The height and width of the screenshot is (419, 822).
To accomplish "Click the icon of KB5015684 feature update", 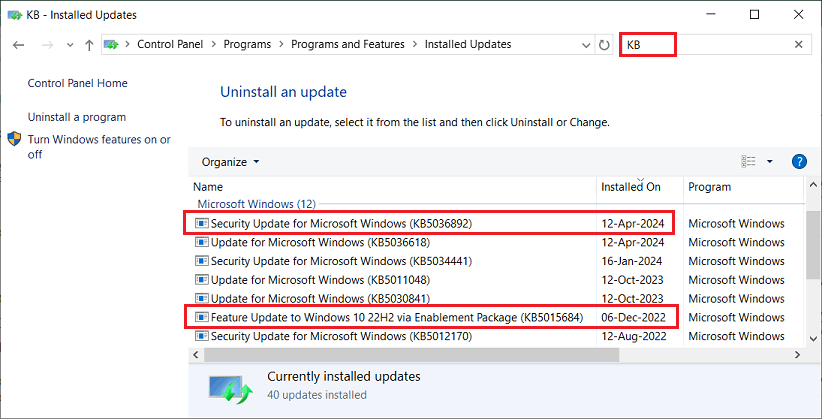I will click(202, 317).
